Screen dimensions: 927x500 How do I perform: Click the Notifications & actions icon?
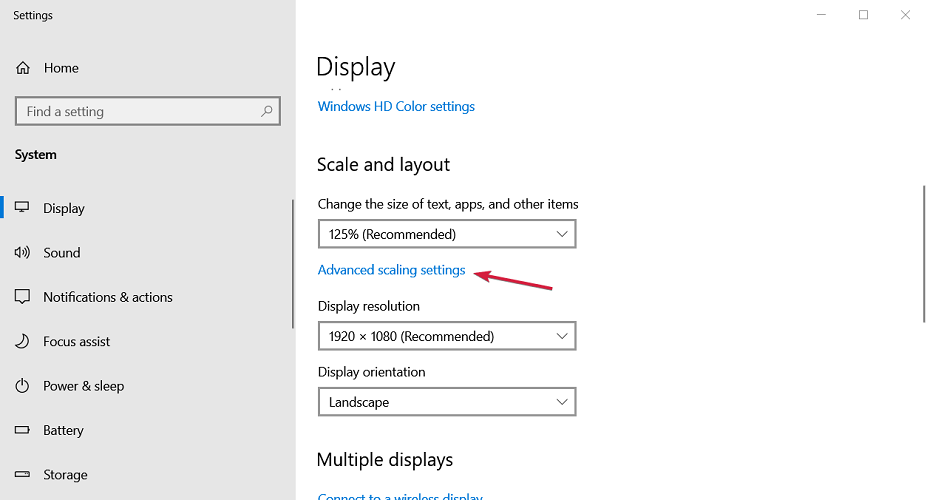pos(22,297)
